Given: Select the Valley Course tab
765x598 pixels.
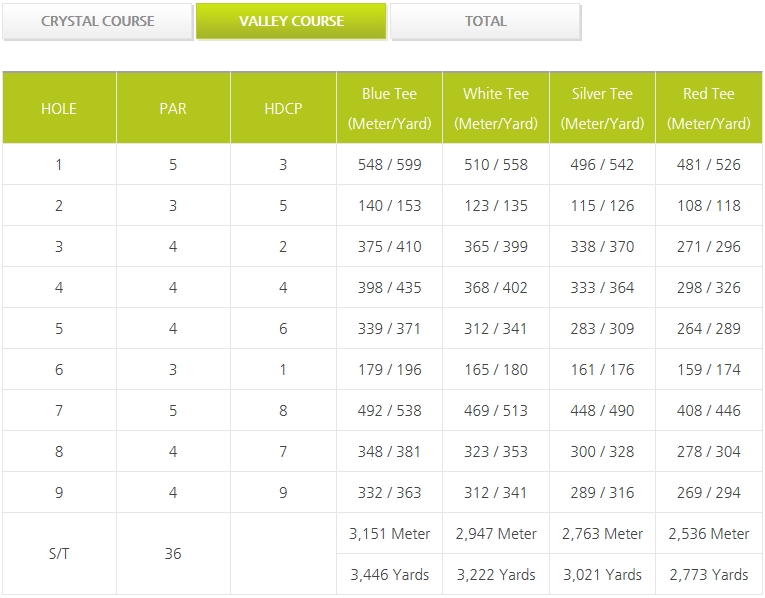Looking at the screenshot, I should (x=291, y=21).
